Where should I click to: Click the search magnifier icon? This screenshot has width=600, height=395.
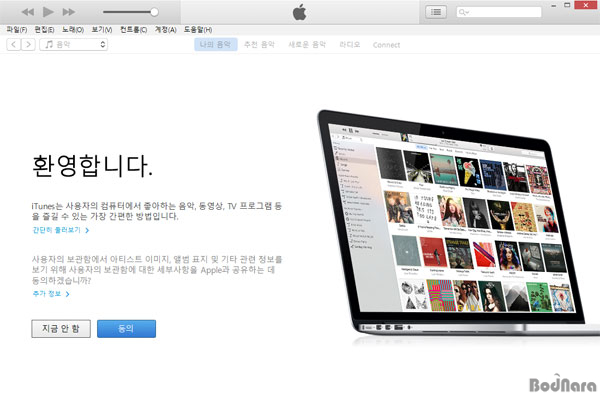[462, 12]
